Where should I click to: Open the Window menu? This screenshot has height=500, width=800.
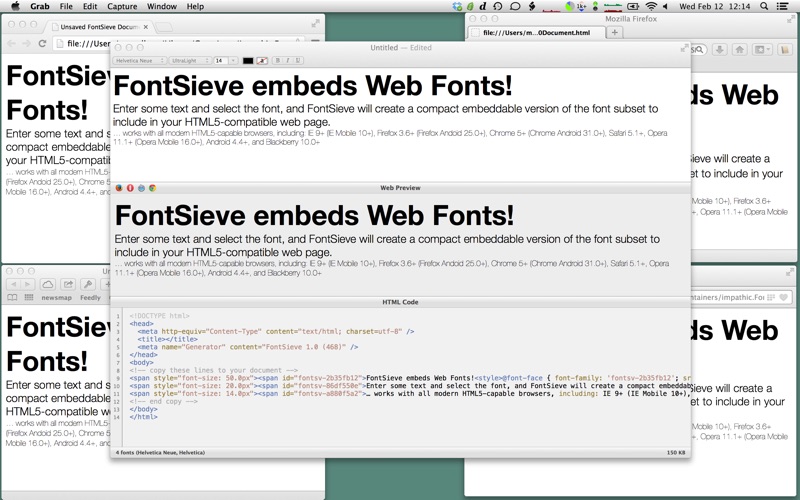[162, 6]
